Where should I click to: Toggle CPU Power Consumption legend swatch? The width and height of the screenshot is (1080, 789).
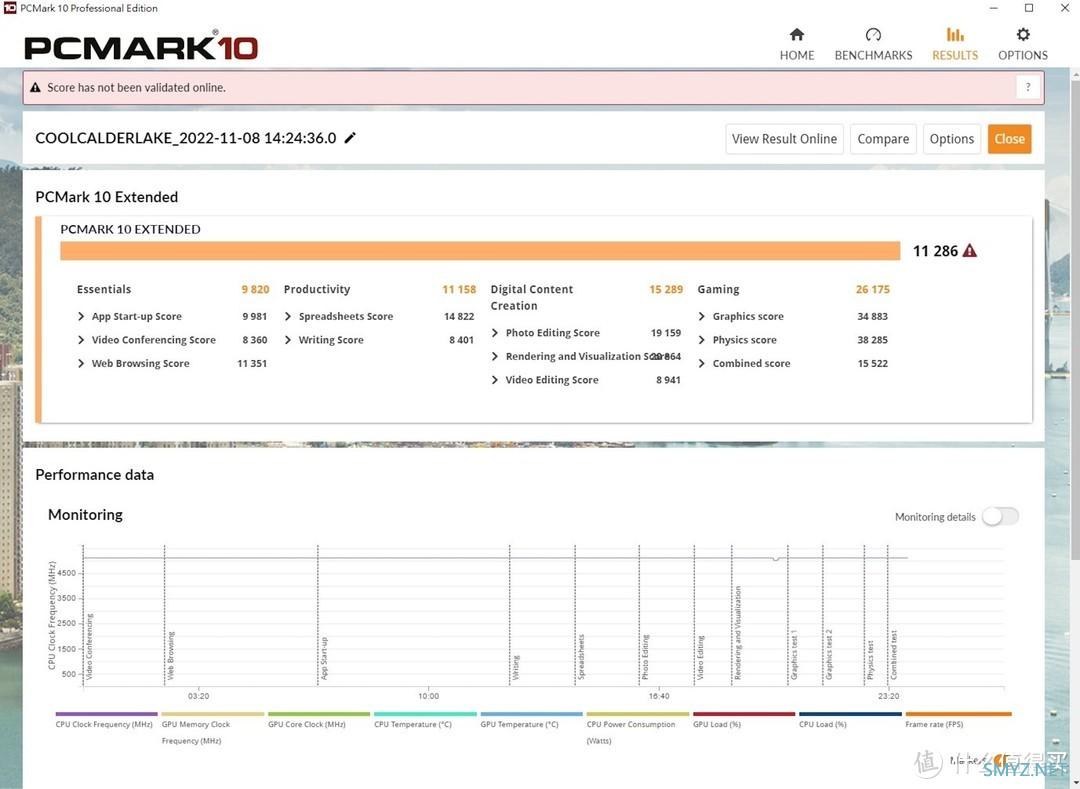[x=638, y=714]
